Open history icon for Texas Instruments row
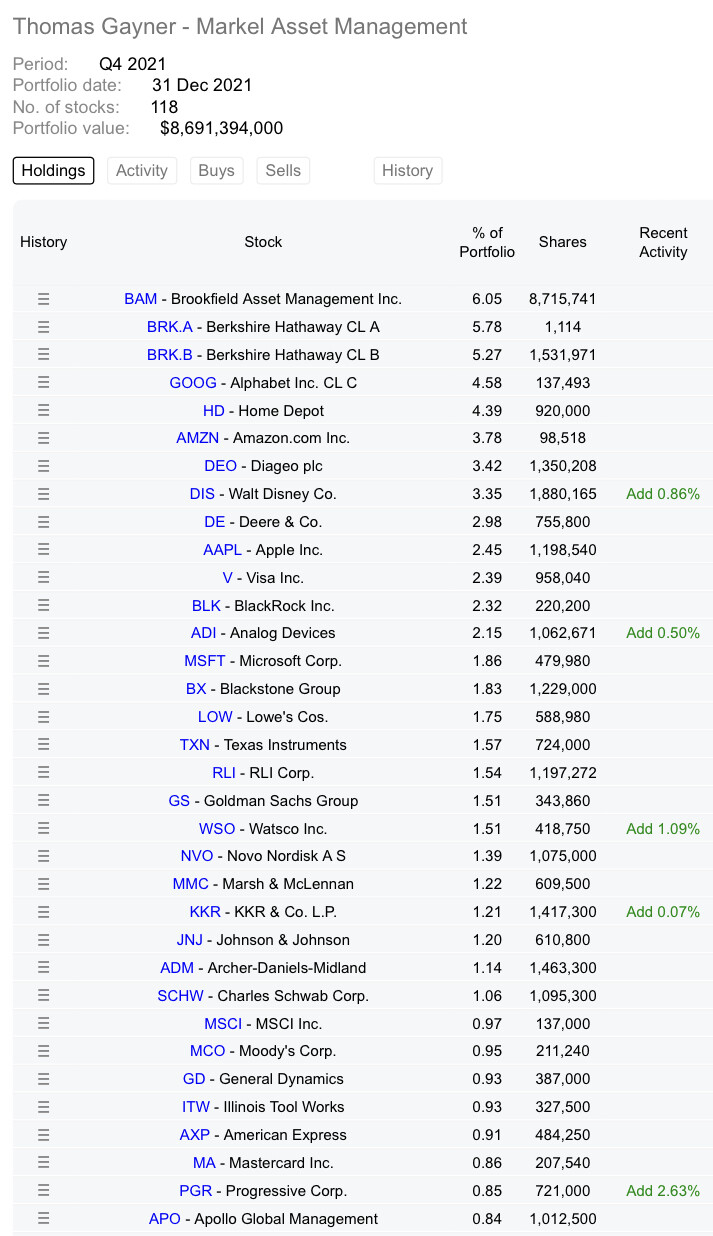This screenshot has width=713, height=1236. click(43, 745)
